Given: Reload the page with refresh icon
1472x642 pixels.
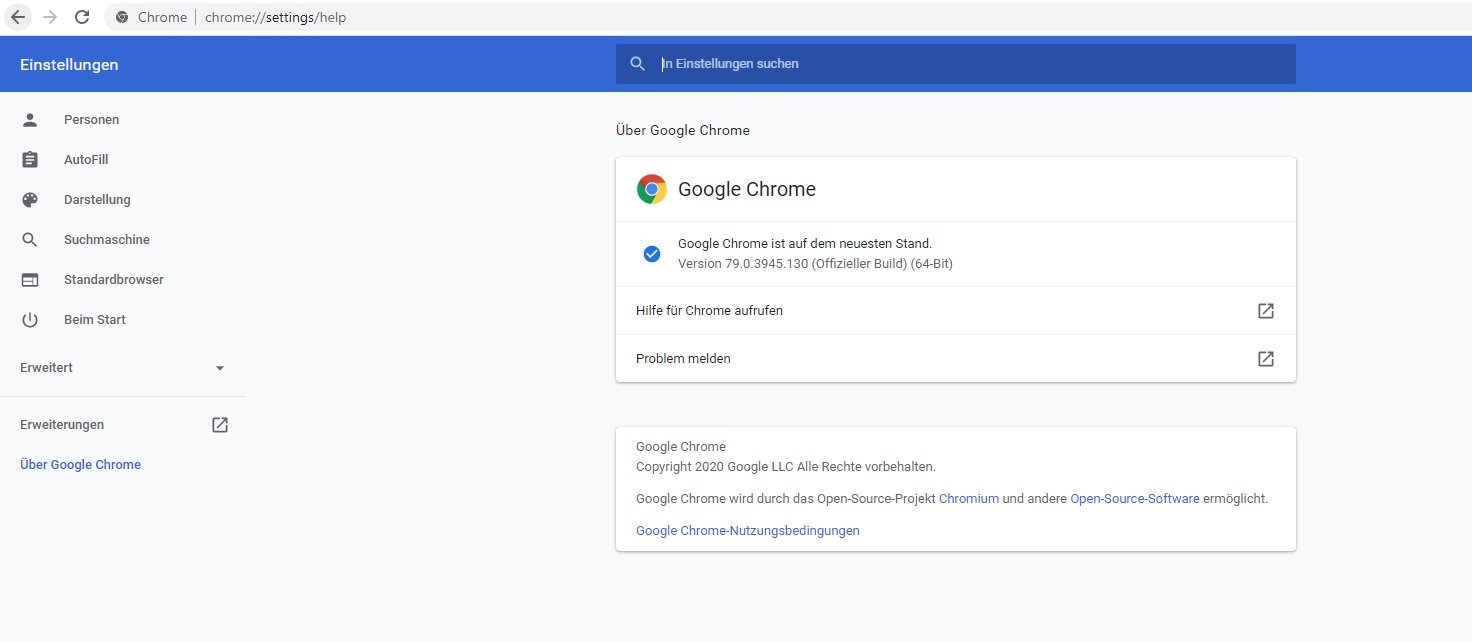Looking at the screenshot, I should pyautogui.click(x=82, y=17).
